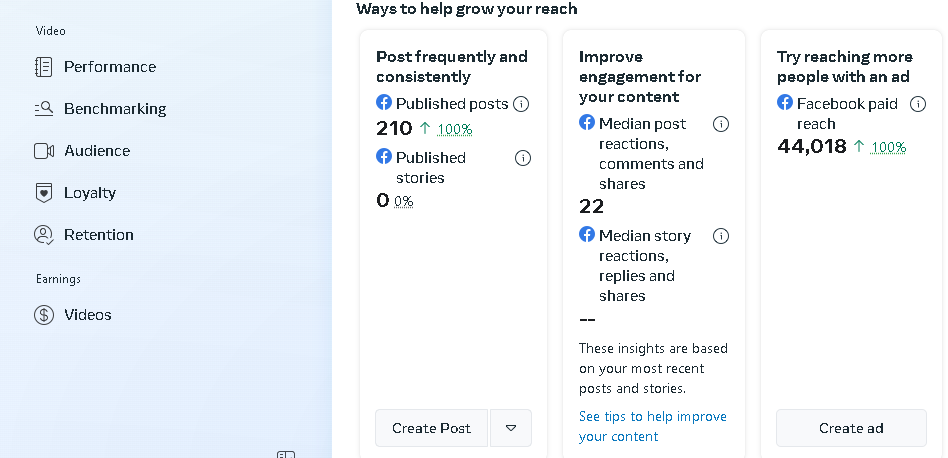Open See tips to help improve link
The height and width of the screenshot is (458, 948).
(652, 426)
